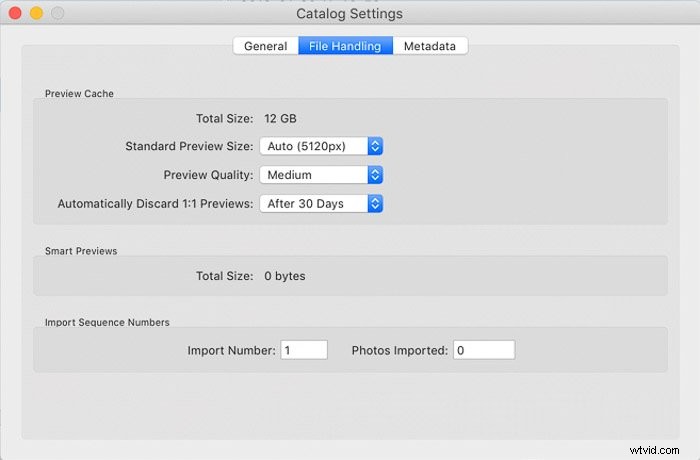700x460 pixels.
Task: Select the File Handling tab
Action: [x=345, y=46]
